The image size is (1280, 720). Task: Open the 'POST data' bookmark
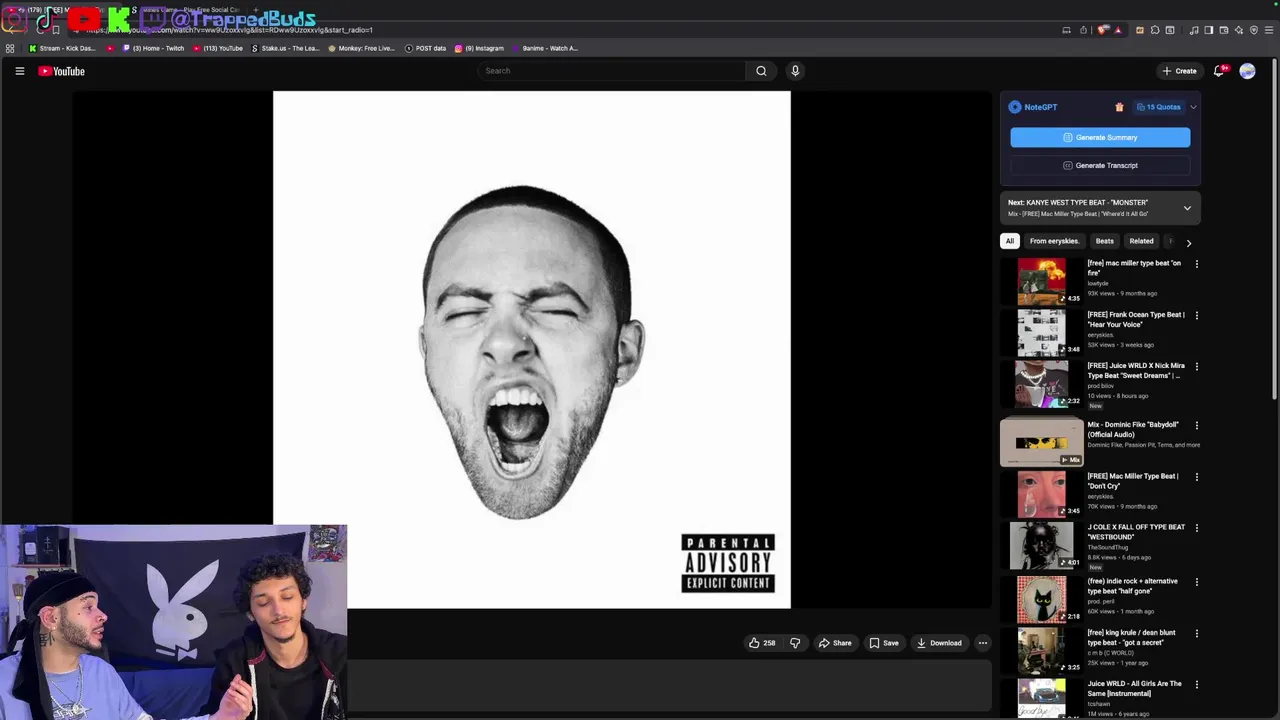tap(425, 48)
